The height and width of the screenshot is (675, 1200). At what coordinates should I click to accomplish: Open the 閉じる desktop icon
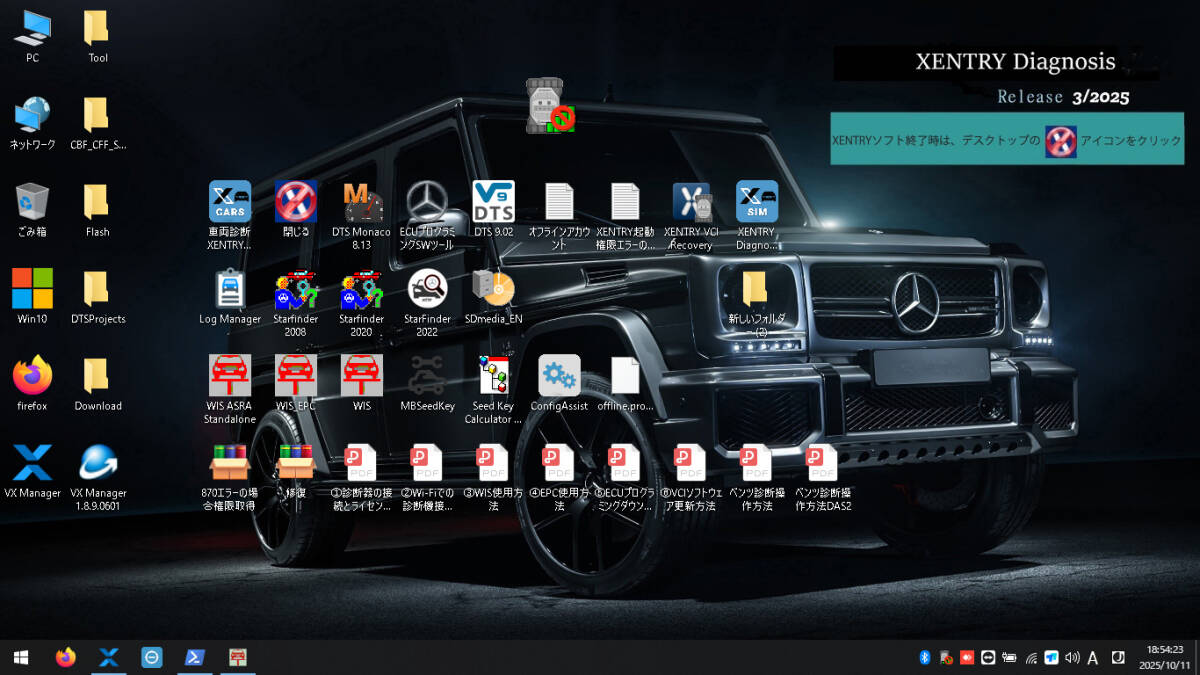click(x=296, y=209)
